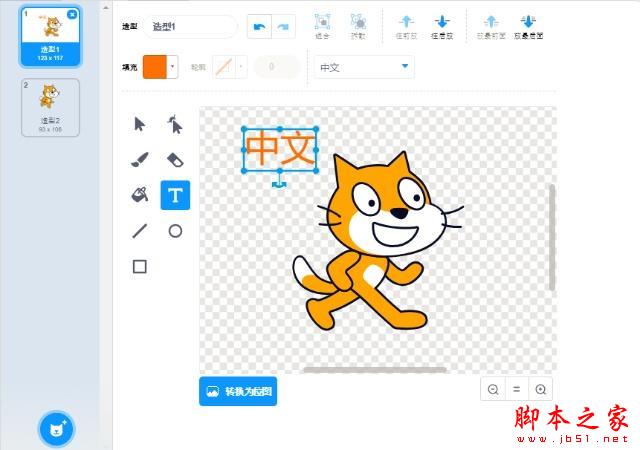
Task: Click the Group icon
Action: coord(322,26)
